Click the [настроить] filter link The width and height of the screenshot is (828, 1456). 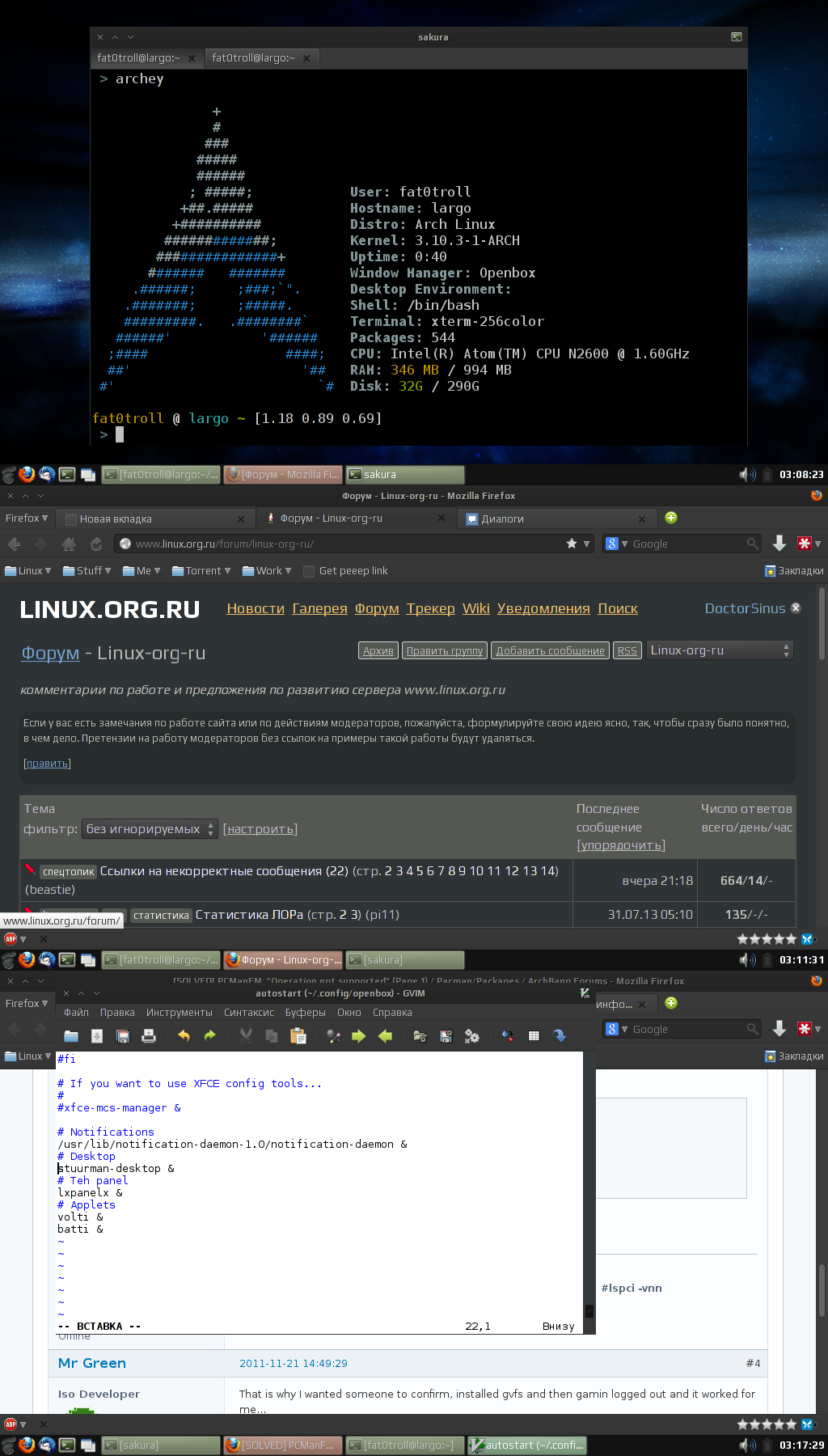260,829
